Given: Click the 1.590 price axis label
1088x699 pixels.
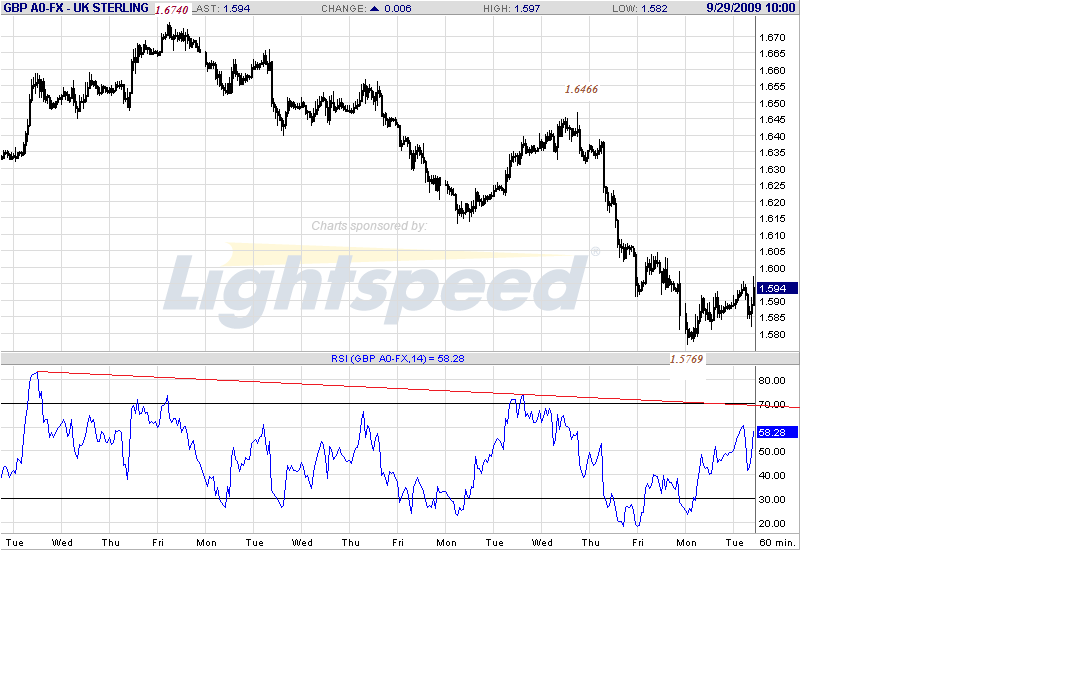Looking at the screenshot, I should [x=772, y=301].
